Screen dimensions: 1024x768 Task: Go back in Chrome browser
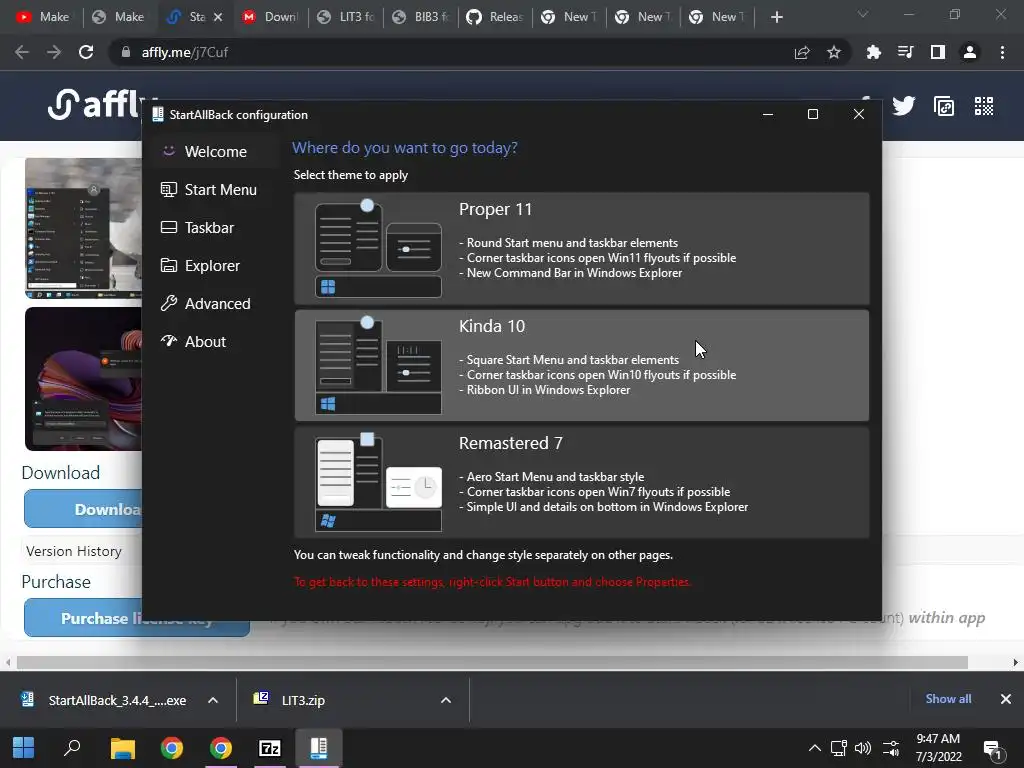click(22, 52)
